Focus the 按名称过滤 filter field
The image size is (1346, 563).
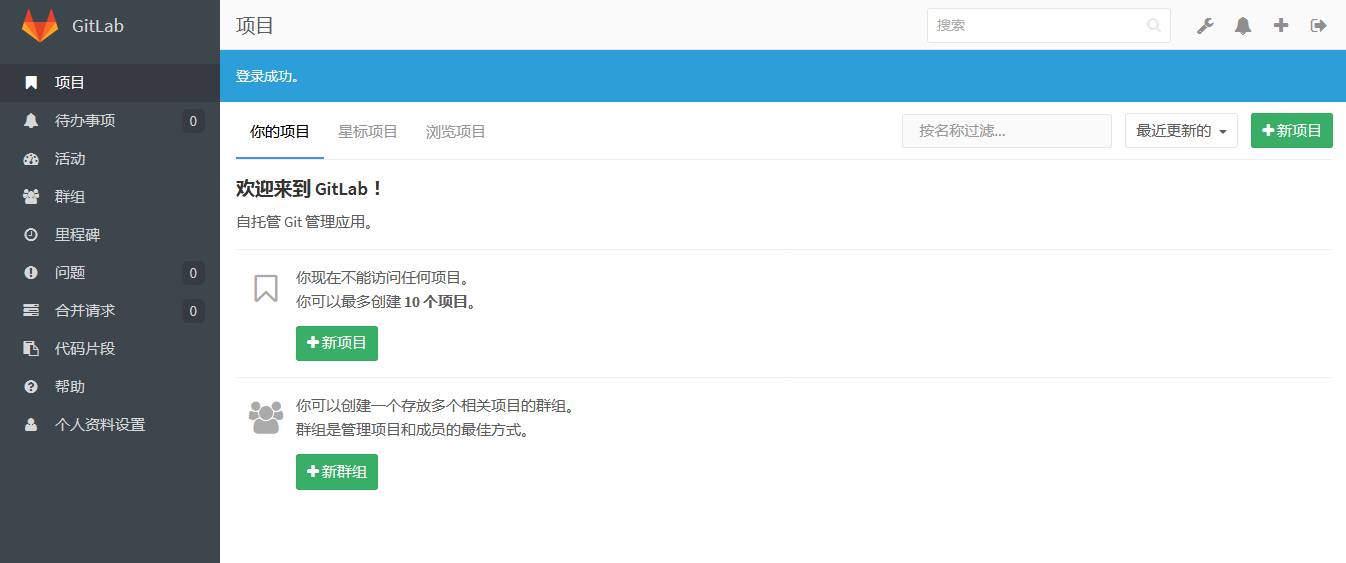click(x=1007, y=131)
